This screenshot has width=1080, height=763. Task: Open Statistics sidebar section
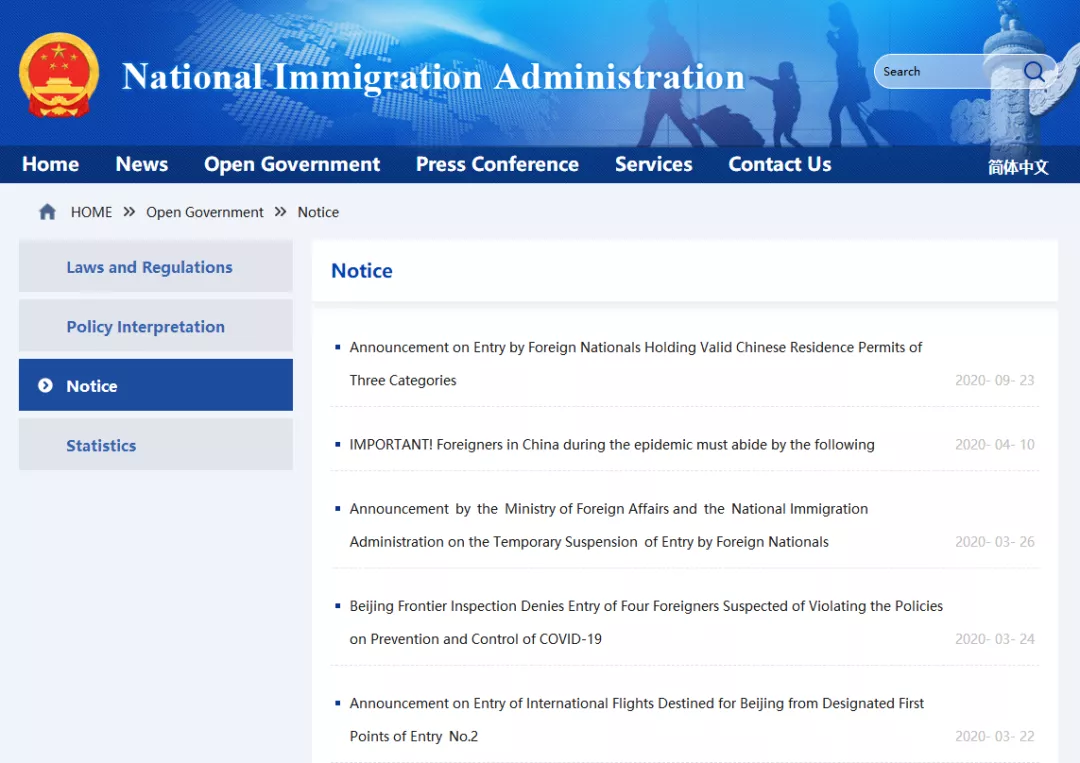(x=101, y=446)
